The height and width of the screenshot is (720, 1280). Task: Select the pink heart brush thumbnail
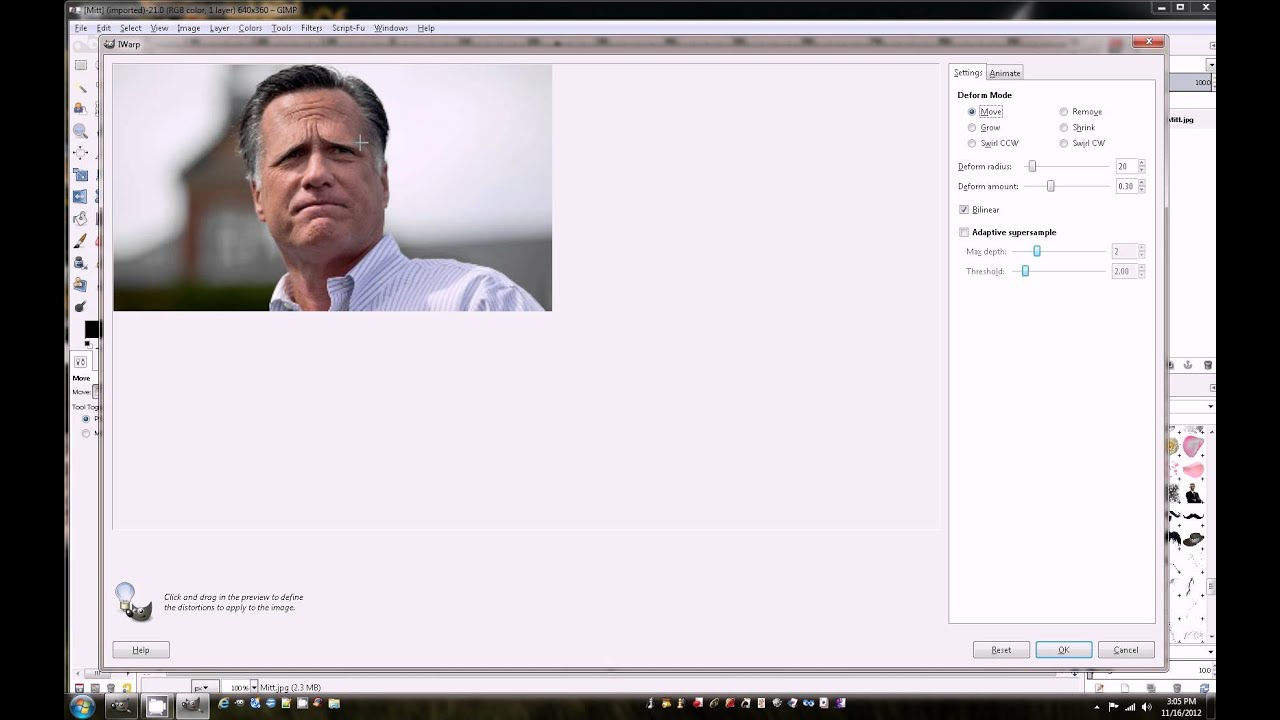(1193, 446)
